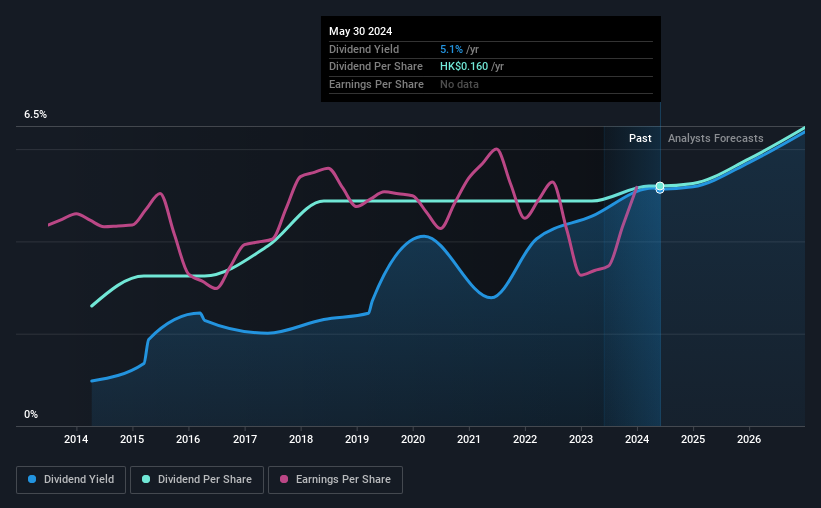Click the pink Earnings Per Share legend dot
Screen dimensions: 821x508
click(x=284, y=479)
